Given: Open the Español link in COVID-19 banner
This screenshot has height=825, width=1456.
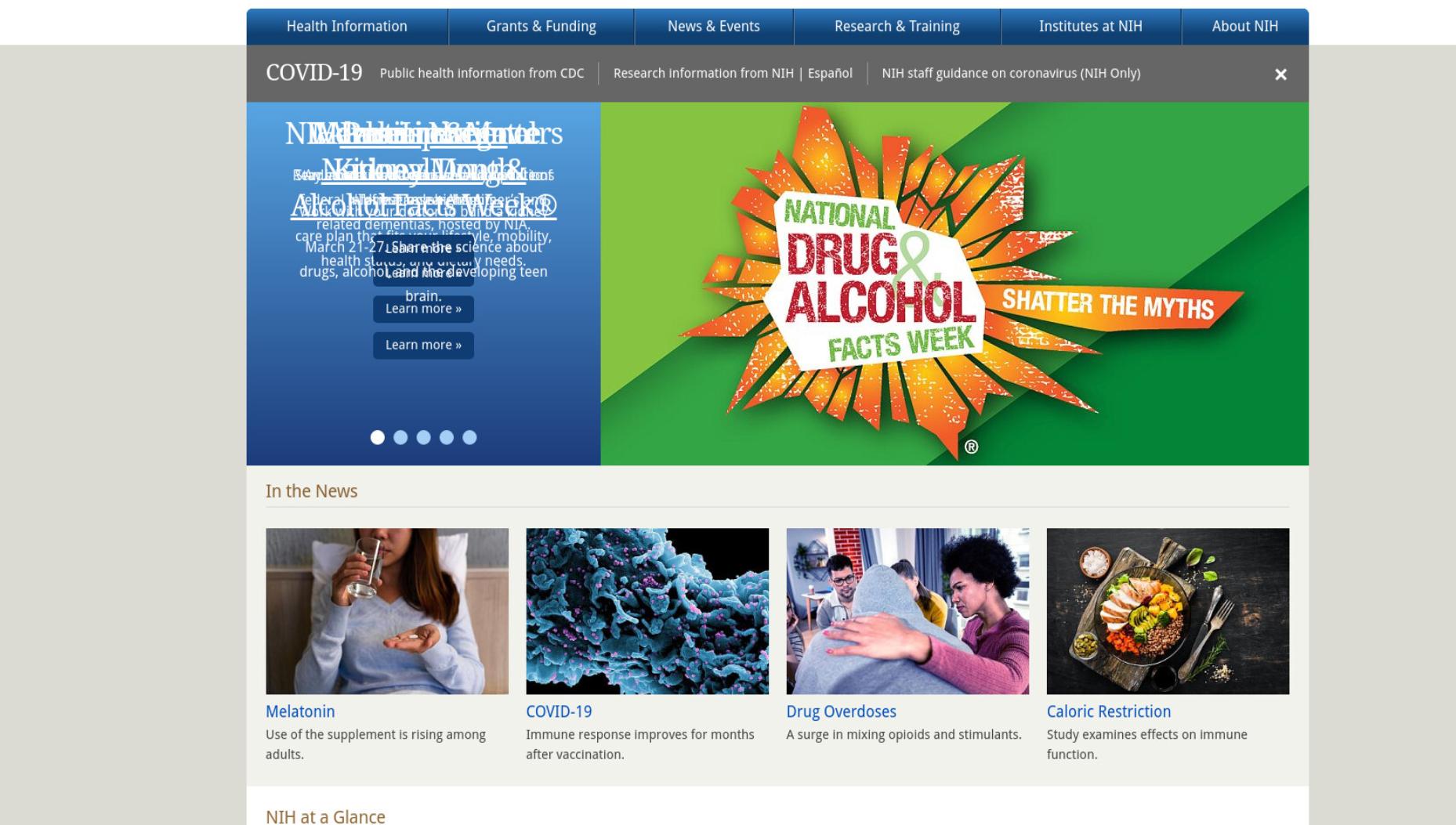Looking at the screenshot, I should 830,73.
